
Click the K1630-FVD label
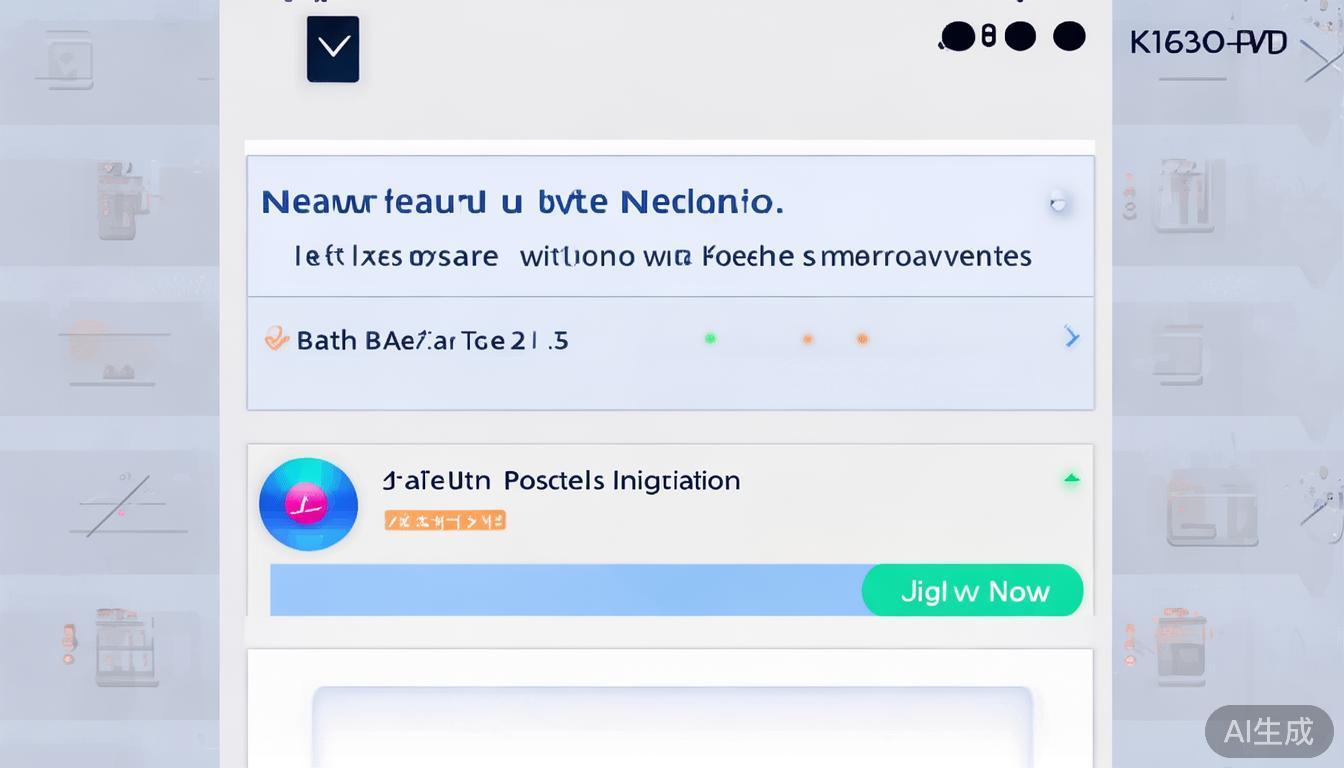1207,43
